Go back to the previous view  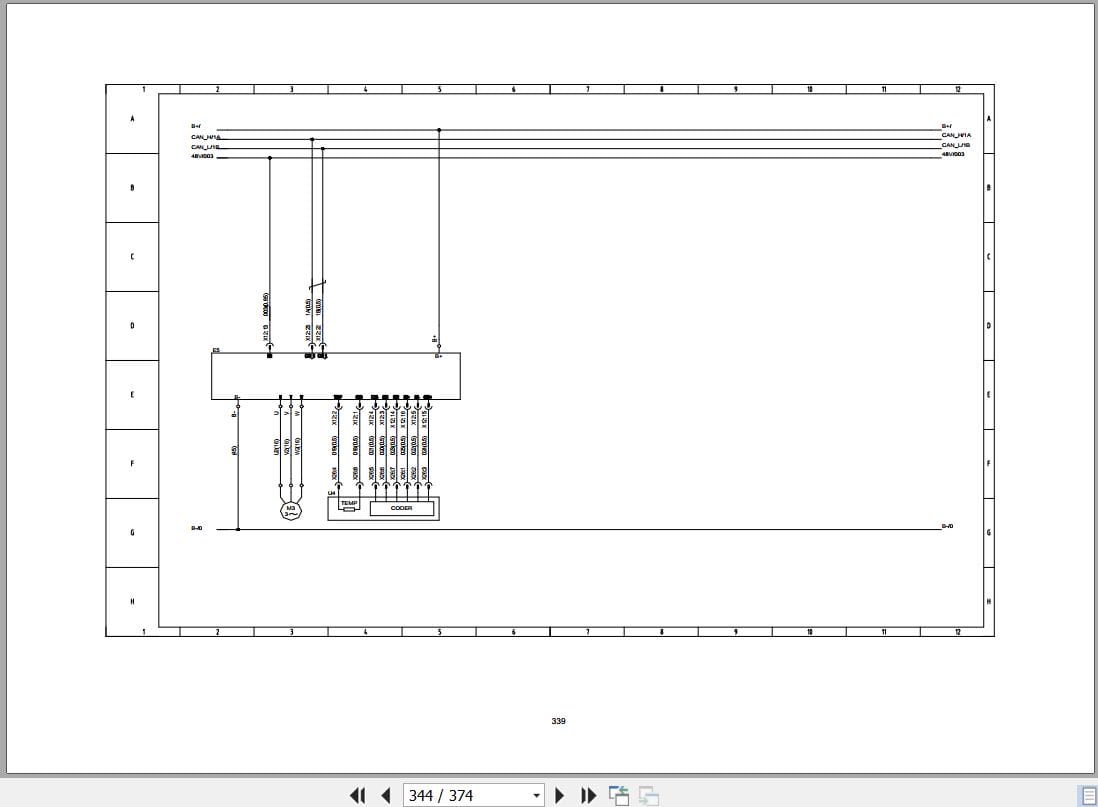619,795
